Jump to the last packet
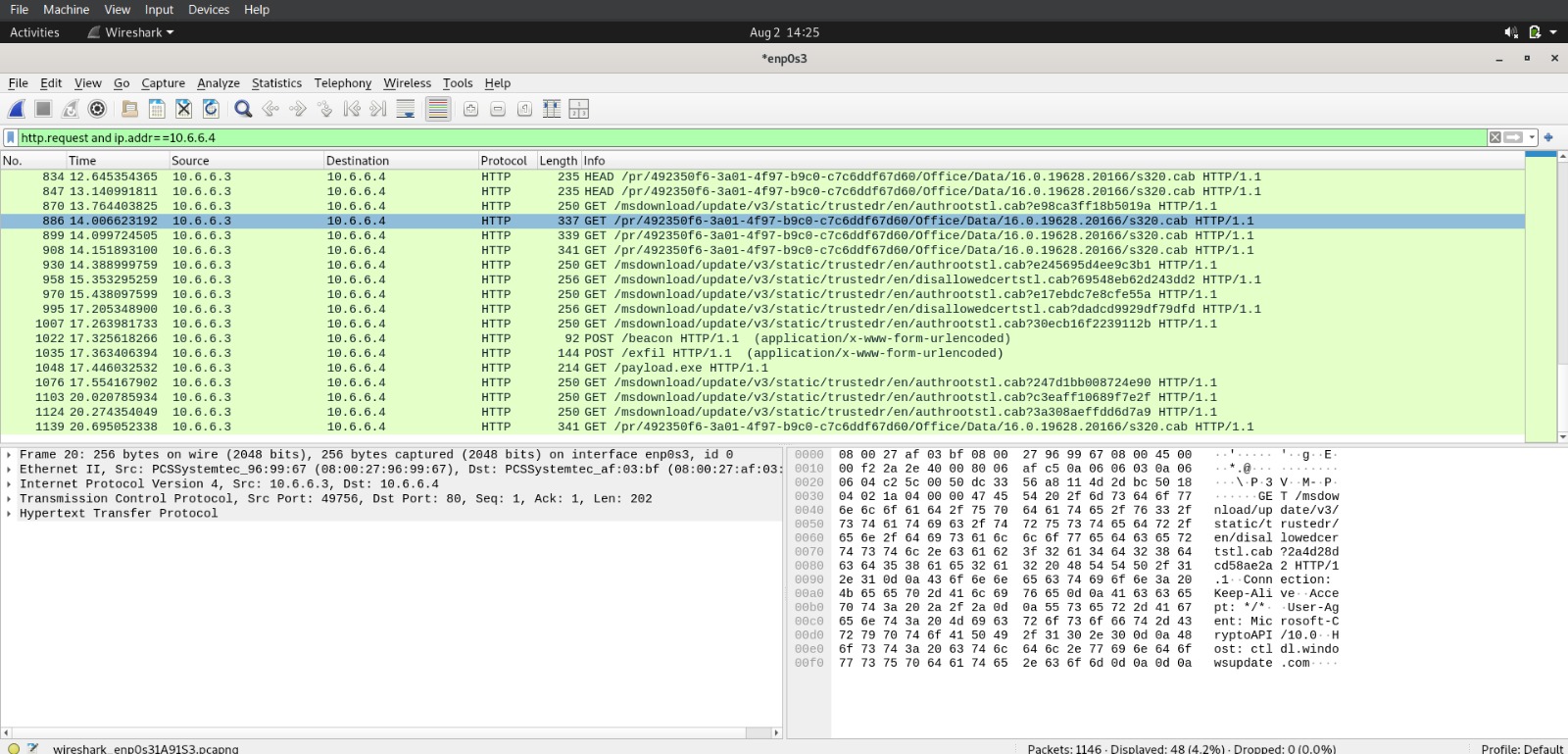Image resolution: width=1568 pixels, height=754 pixels. point(378,109)
